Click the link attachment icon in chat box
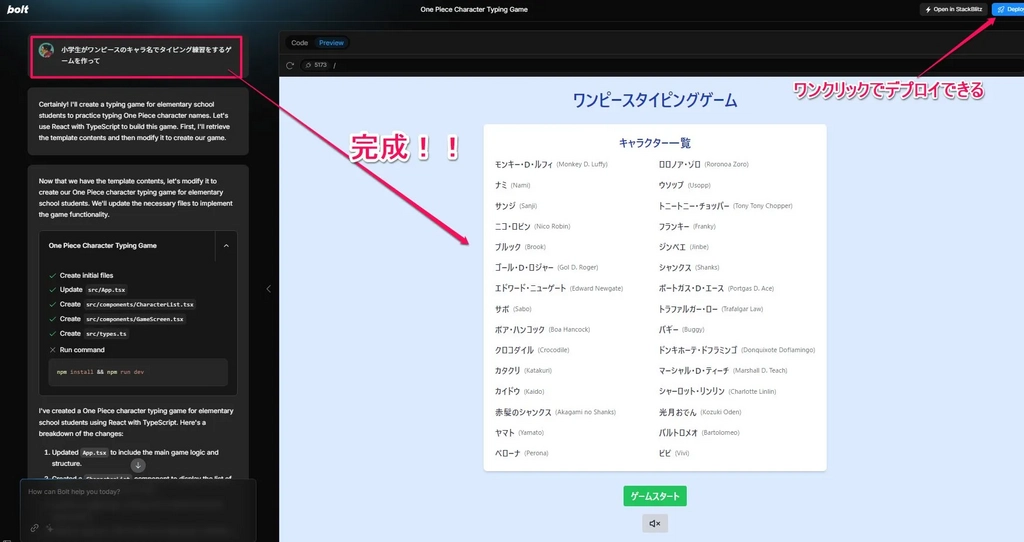This screenshot has height=542, width=1024. 34,528
